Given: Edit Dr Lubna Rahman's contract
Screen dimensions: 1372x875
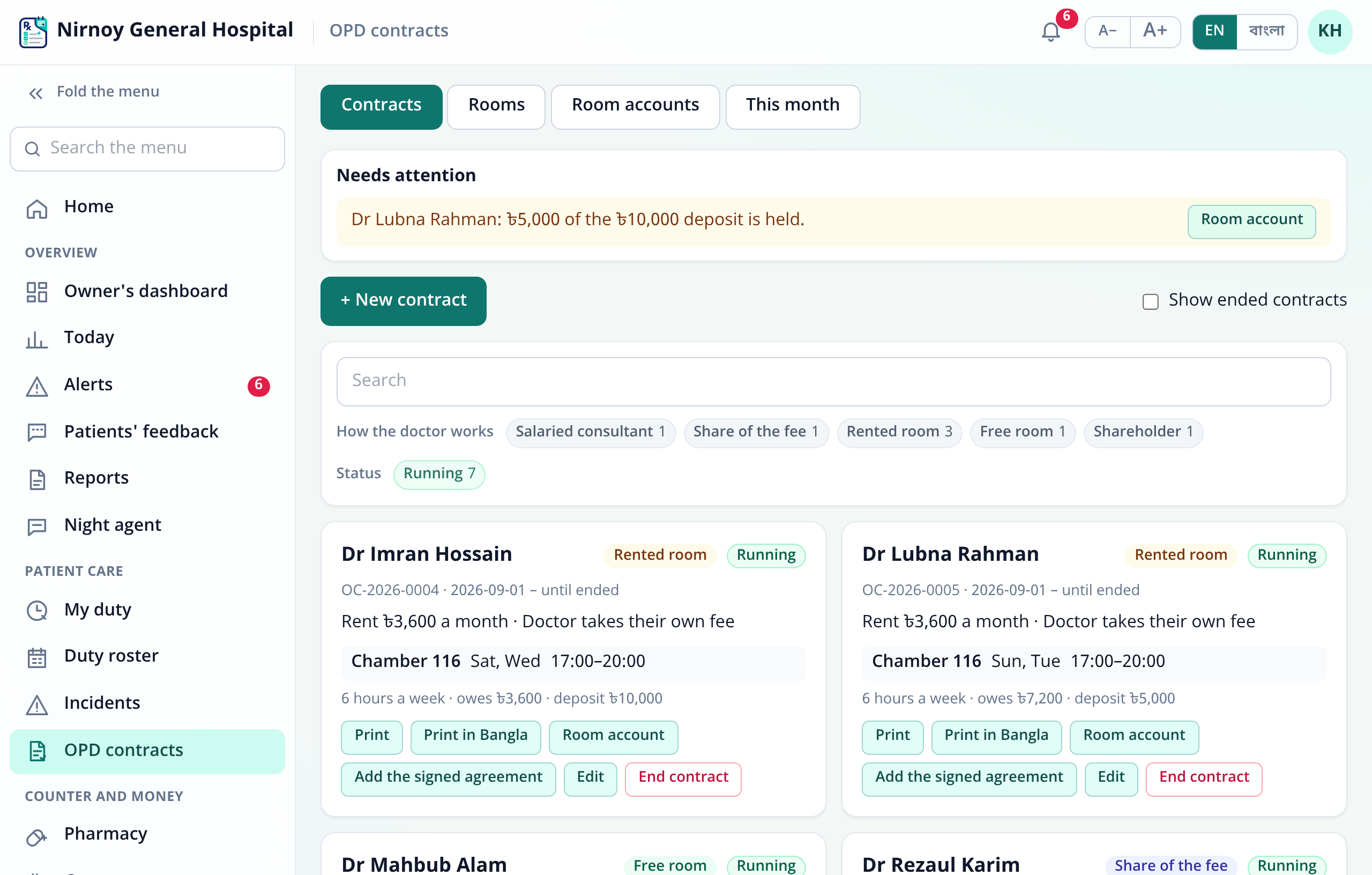Looking at the screenshot, I should pyautogui.click(x=1110, y=778).
